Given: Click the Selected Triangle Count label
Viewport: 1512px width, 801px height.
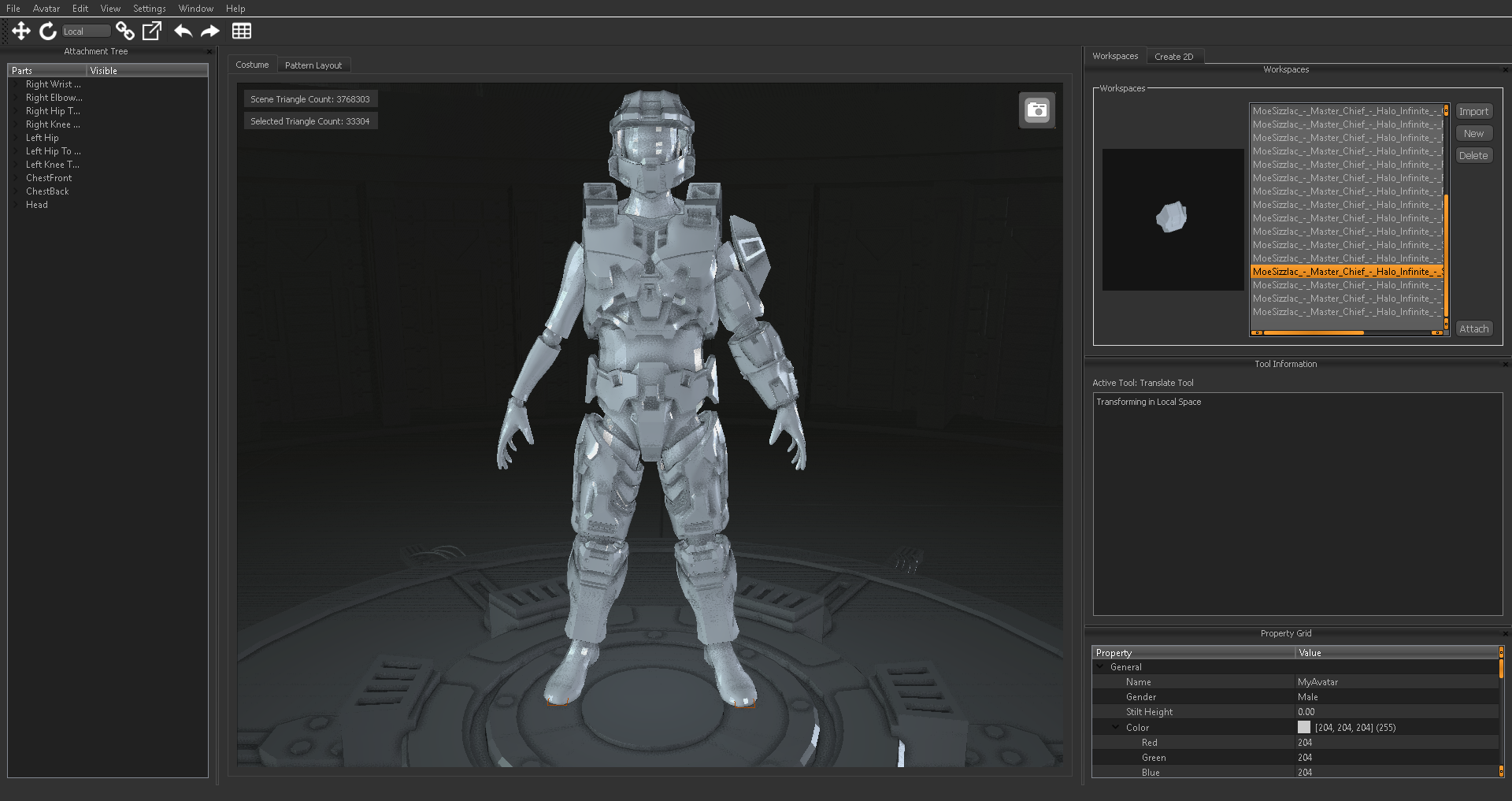Looking at the screenshot, I should [x=310, y=121].
